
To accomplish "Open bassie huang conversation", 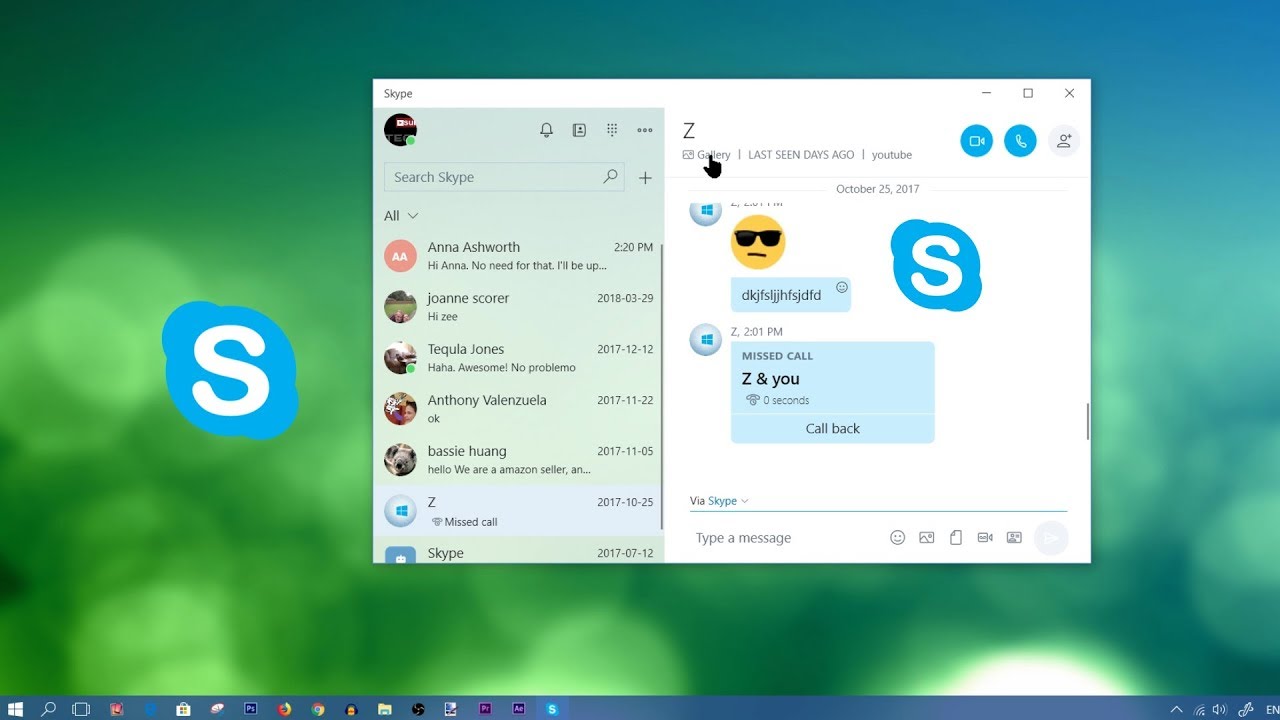I will click(x=518, y=460).
